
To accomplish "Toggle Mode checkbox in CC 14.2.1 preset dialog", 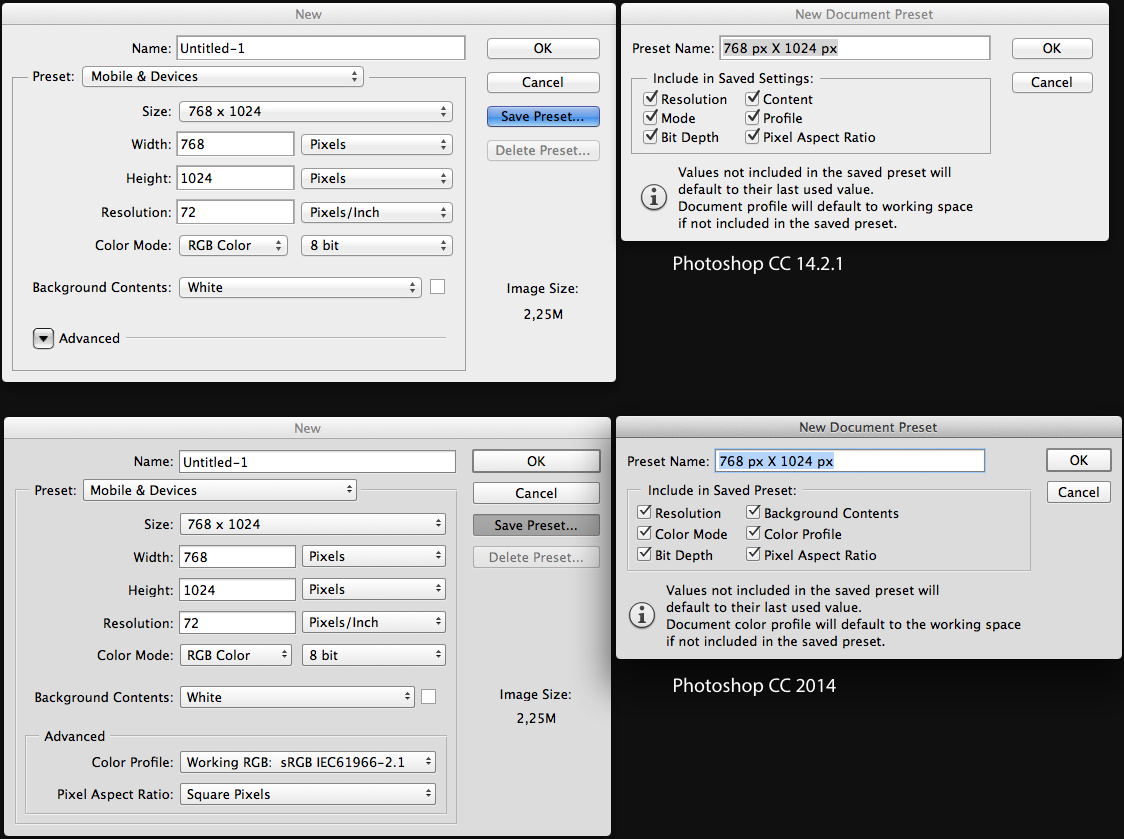I will point(651,118).
